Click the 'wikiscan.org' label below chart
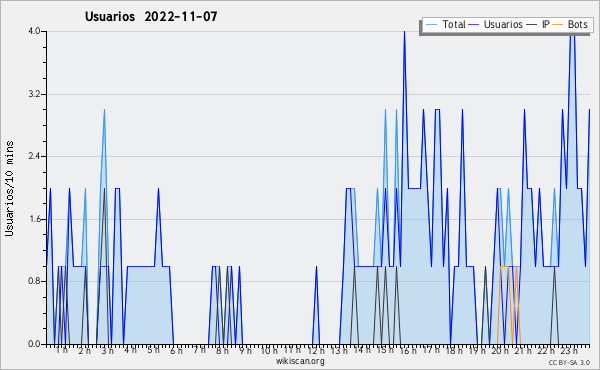The width and height of the screenshot is (600, 370). coord(300,361)
